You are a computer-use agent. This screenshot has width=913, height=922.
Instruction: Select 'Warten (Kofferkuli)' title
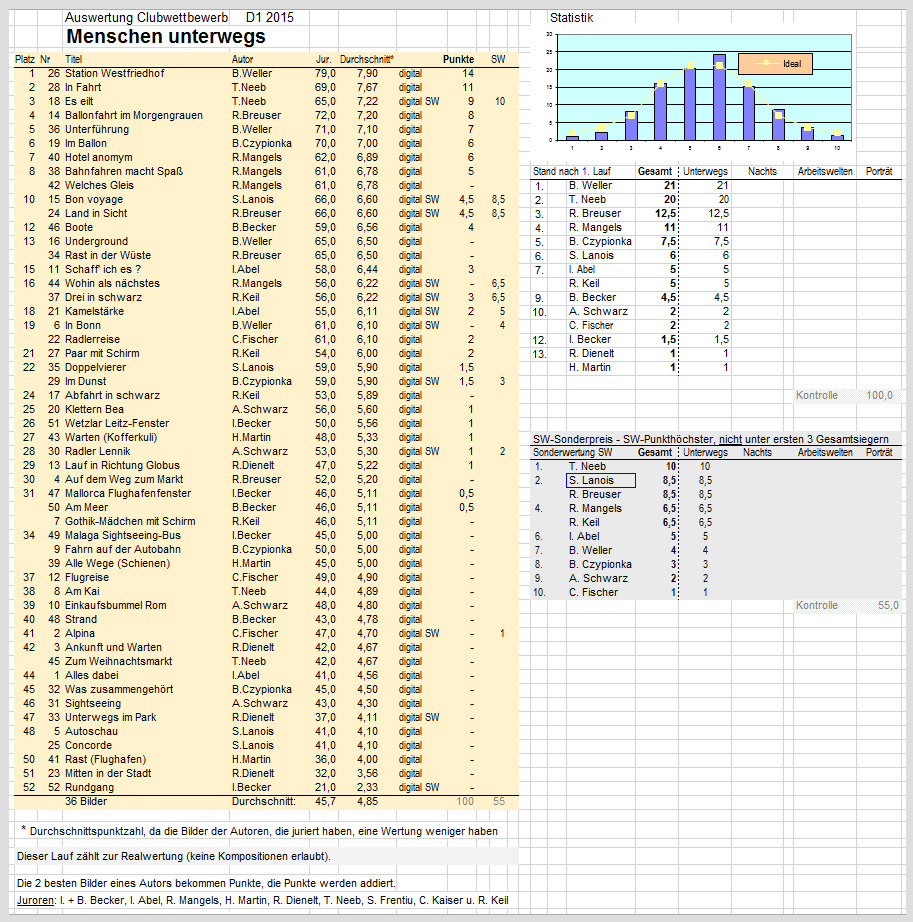(x=111, y=437)
